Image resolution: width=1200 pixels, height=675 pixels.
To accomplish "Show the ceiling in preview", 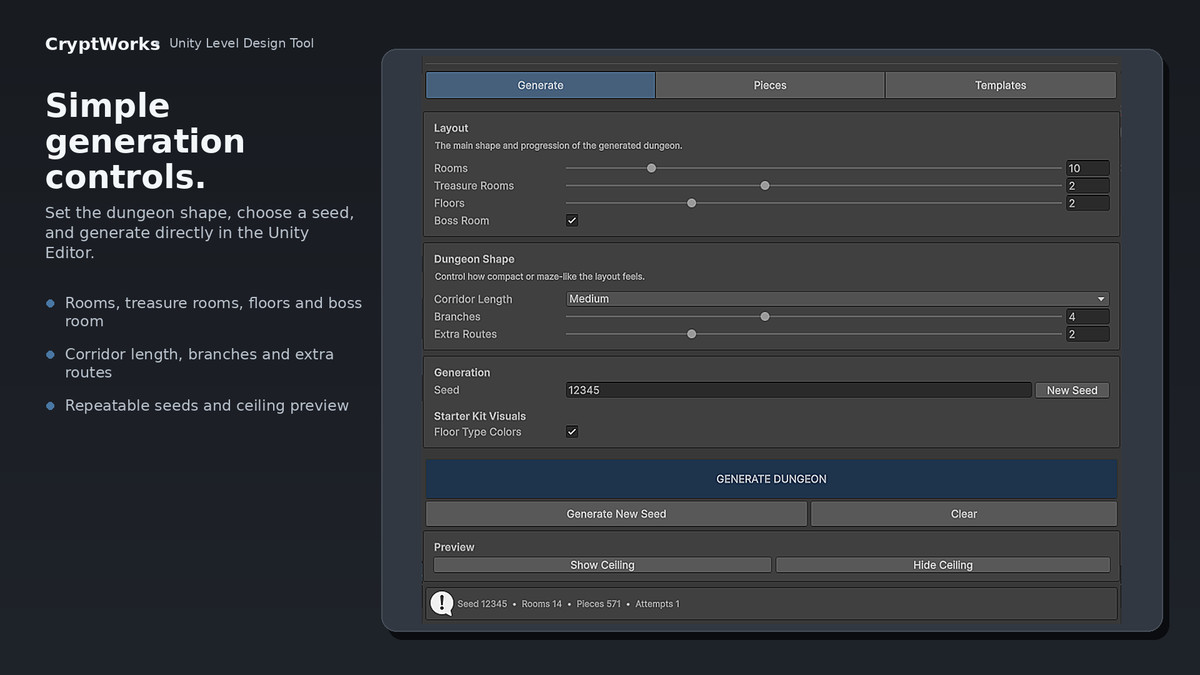I will coord(603,565).
